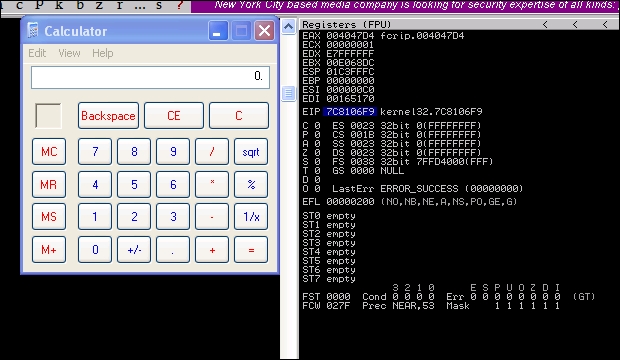Click the percent '%' key
This screenshot has width=620, height=360.
(251, 184)
